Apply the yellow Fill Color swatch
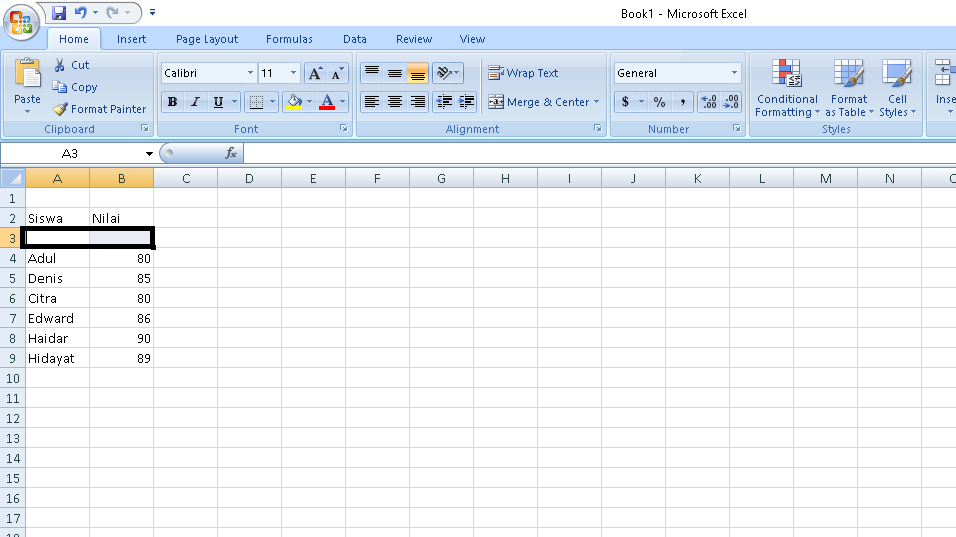The image size is (956, 537). pos(294,102)
